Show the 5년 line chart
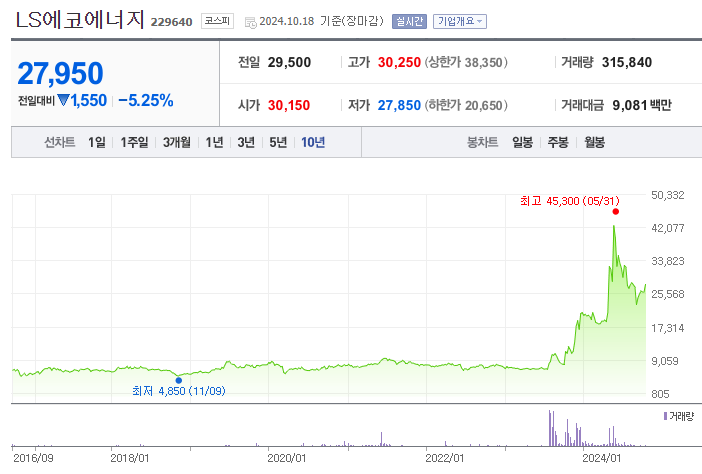Image resolution: width=702 pixels, height=474 pixels. pos(278,142)
